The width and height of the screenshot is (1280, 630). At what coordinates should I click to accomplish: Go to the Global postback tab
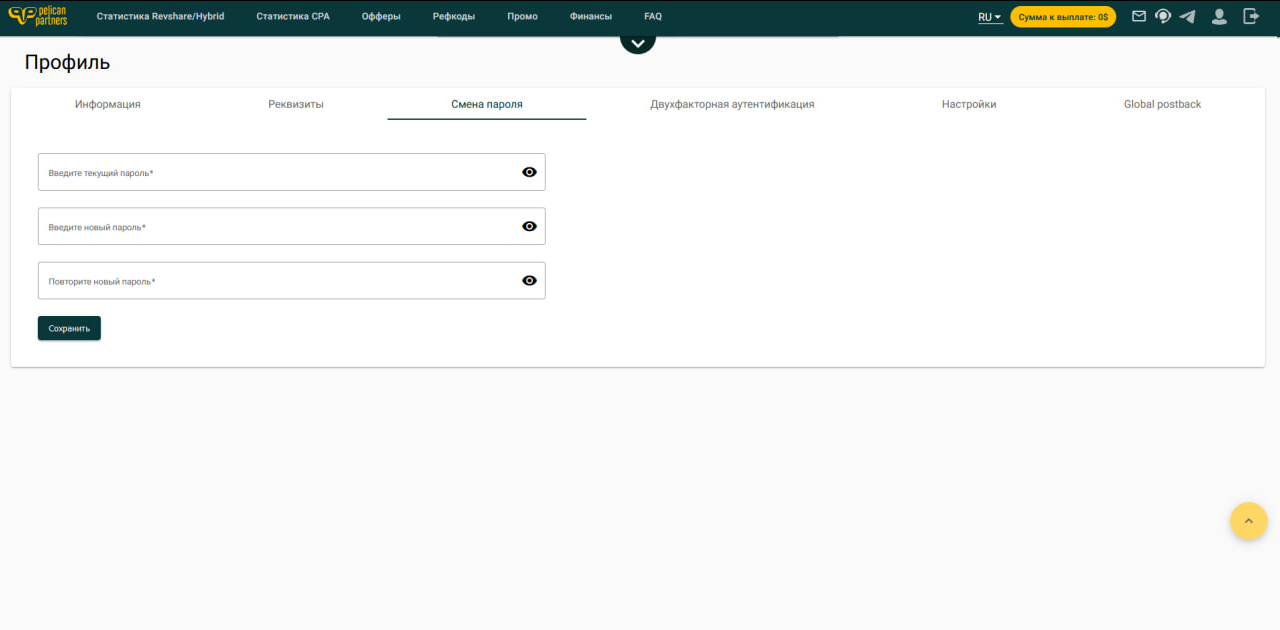[1162, 104]
